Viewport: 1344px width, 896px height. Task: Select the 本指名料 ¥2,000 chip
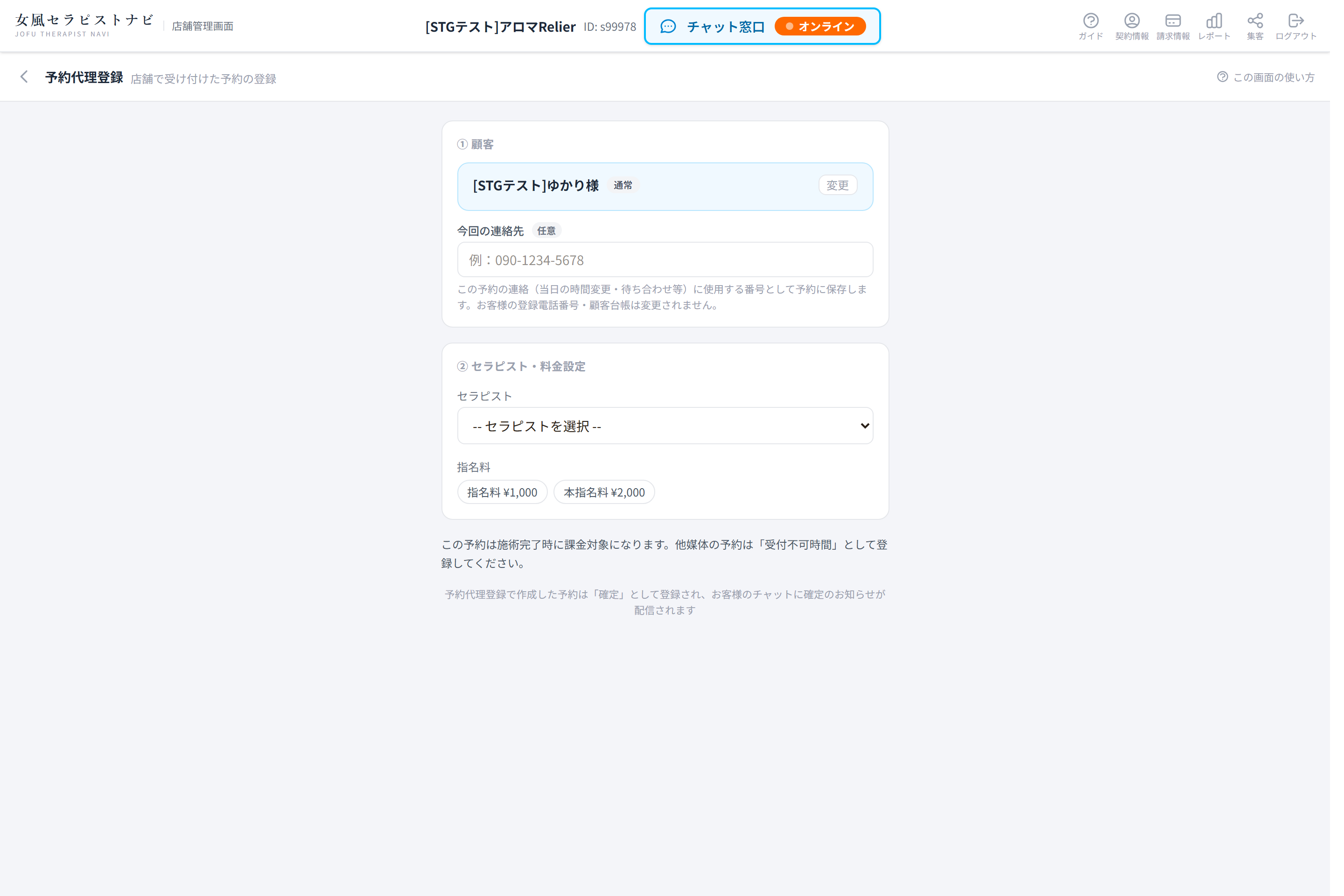pos(610,497)
